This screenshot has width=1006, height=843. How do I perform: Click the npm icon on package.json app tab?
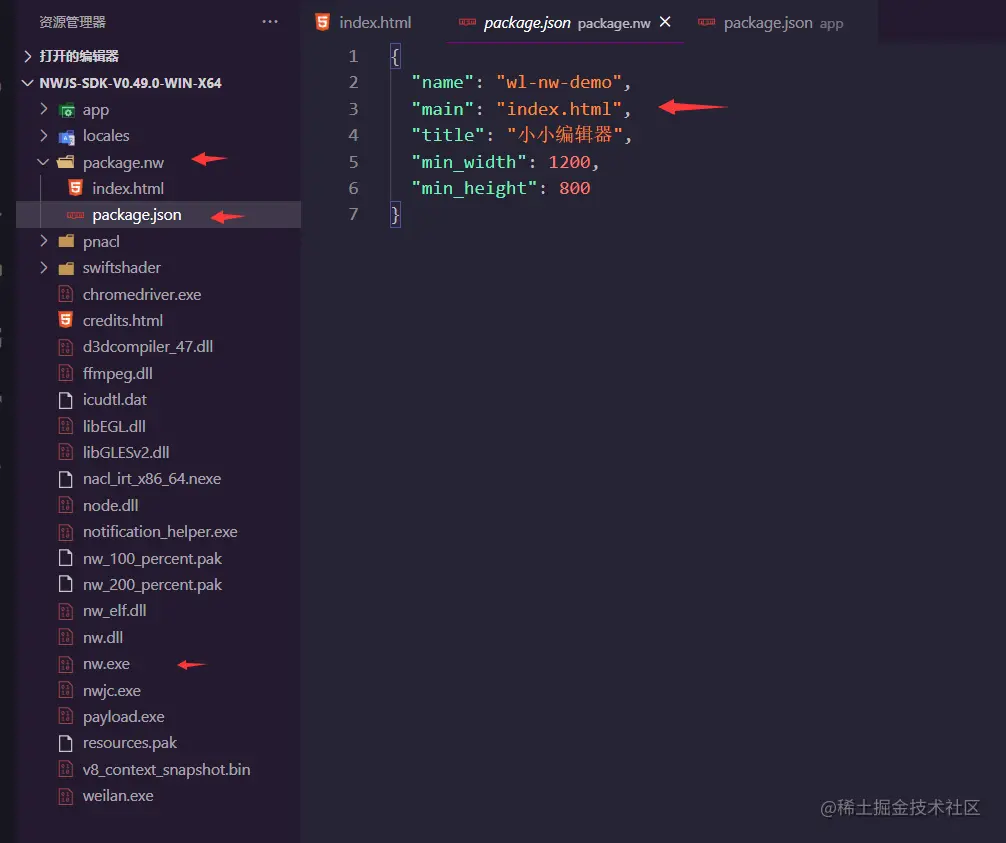706,22
